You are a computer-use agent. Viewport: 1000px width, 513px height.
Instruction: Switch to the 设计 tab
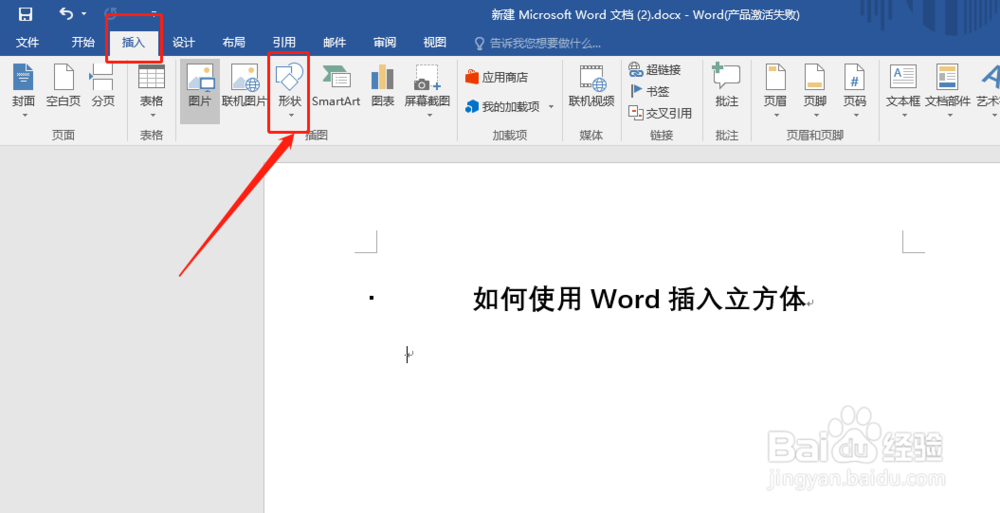point(184,43)
